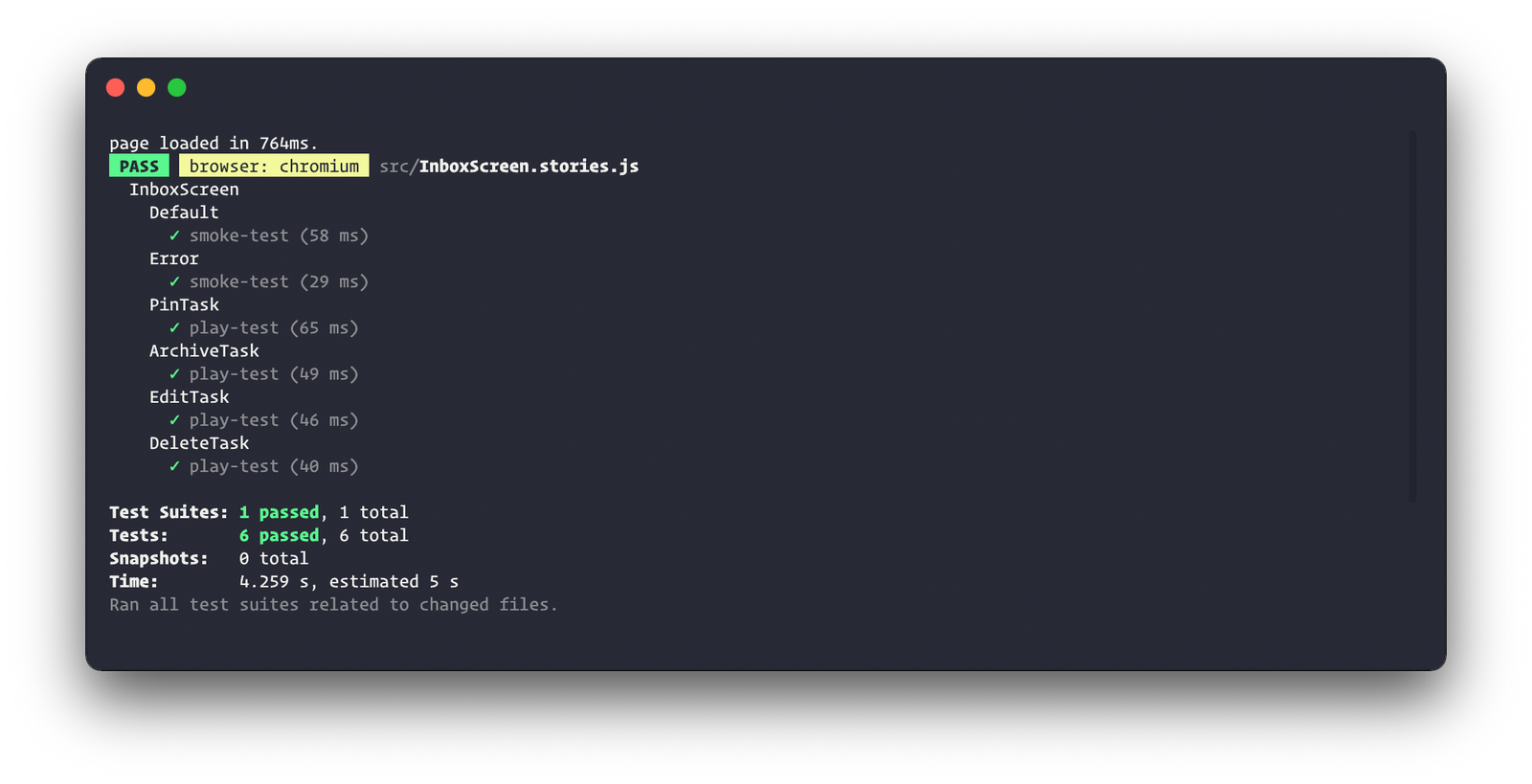The height and width of the screenshot is (784, 1532).
Task: Click the '1 passed' test suites summary
Action: (279, 512)
